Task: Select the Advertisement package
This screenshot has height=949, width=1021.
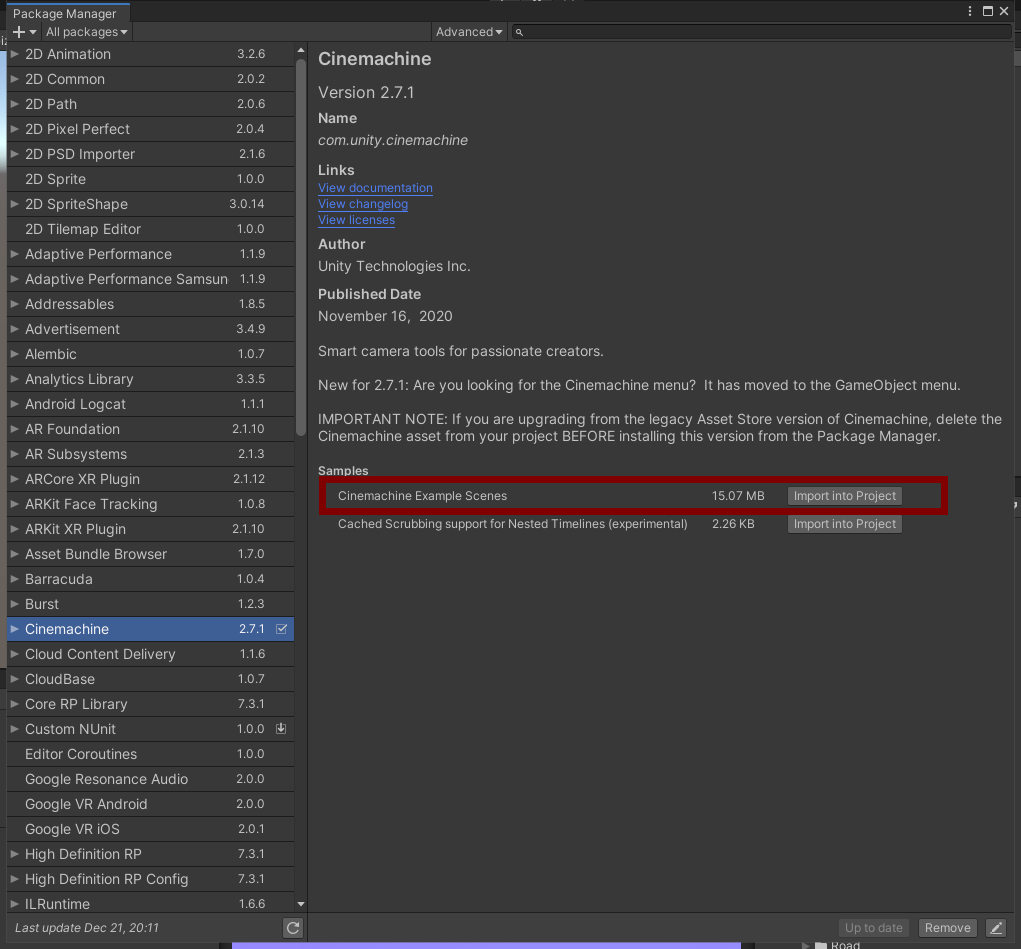Action: [x=150, y=329]
